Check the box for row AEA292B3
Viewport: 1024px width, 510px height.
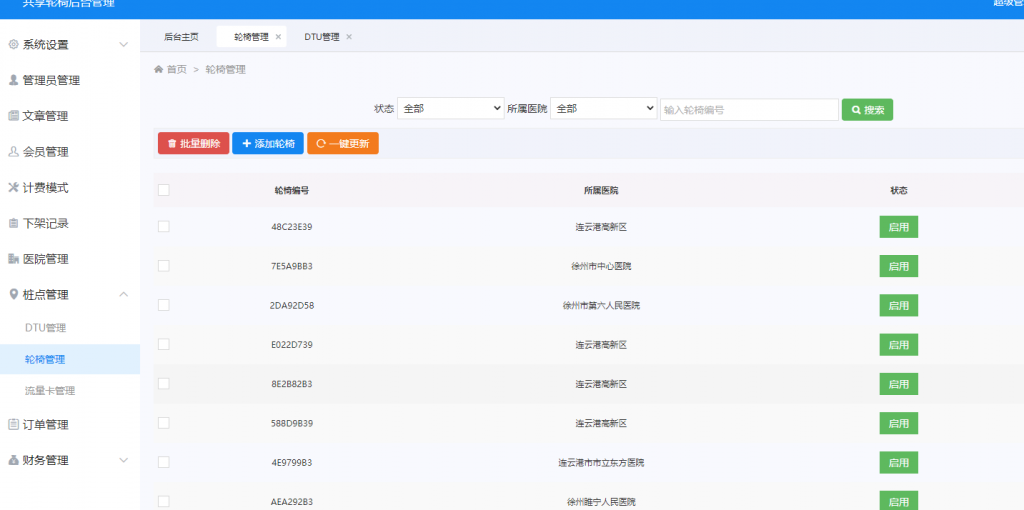(x=164, y=502)
